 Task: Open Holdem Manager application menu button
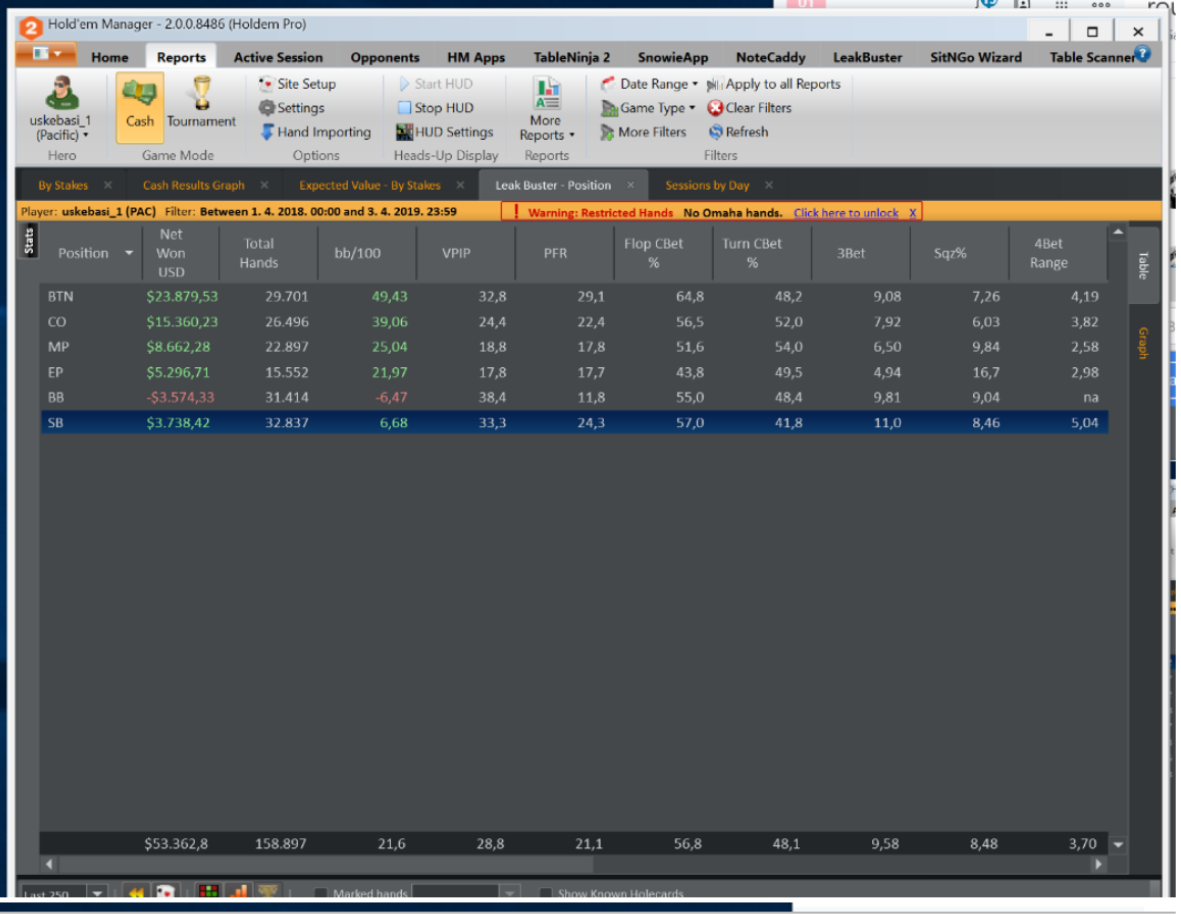pyautogui.click(x=46, y=54)
